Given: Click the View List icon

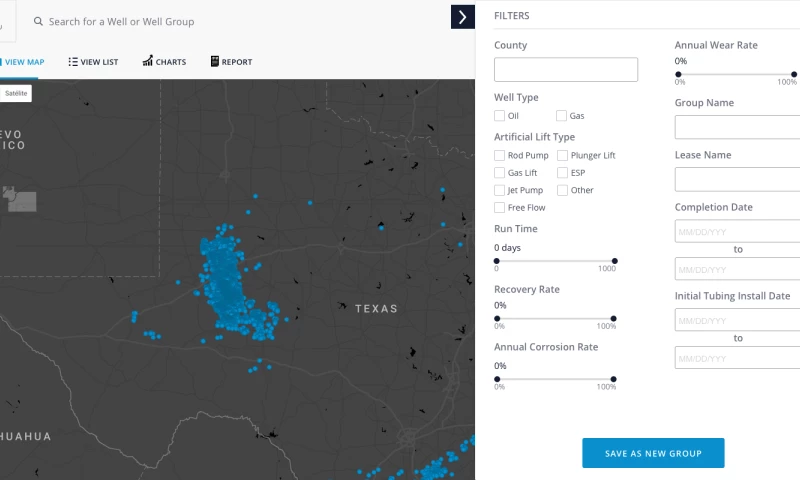Looking at the screenshot, I should (x=73, y=62).
